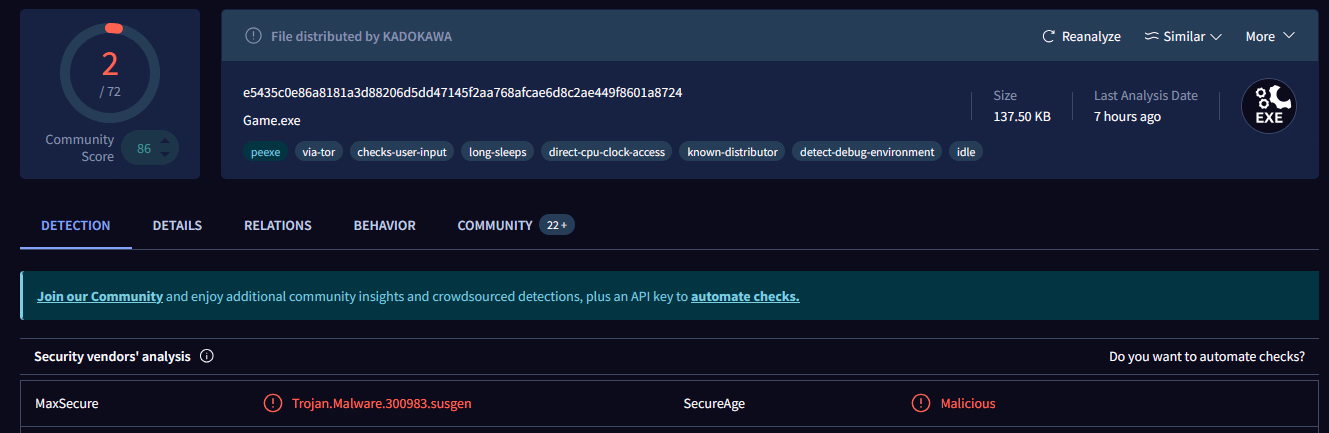The height and width of the screenshot is (433, 1329).
Task: Click info icon beside Security vendors' analysis
Action: tap(207, 357)
